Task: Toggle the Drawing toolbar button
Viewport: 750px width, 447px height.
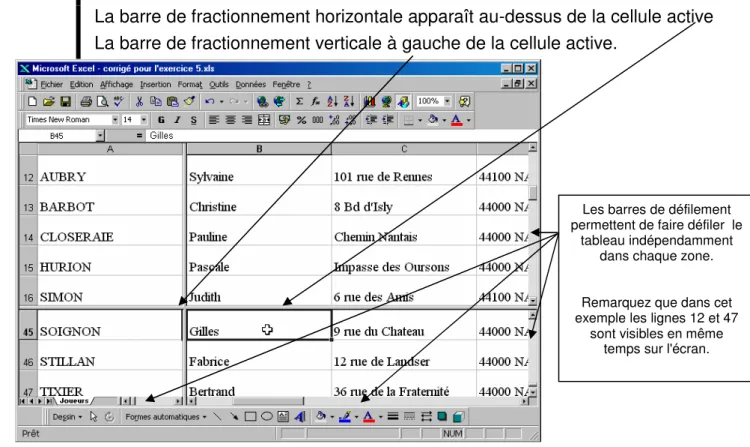Action: (403, 101)
